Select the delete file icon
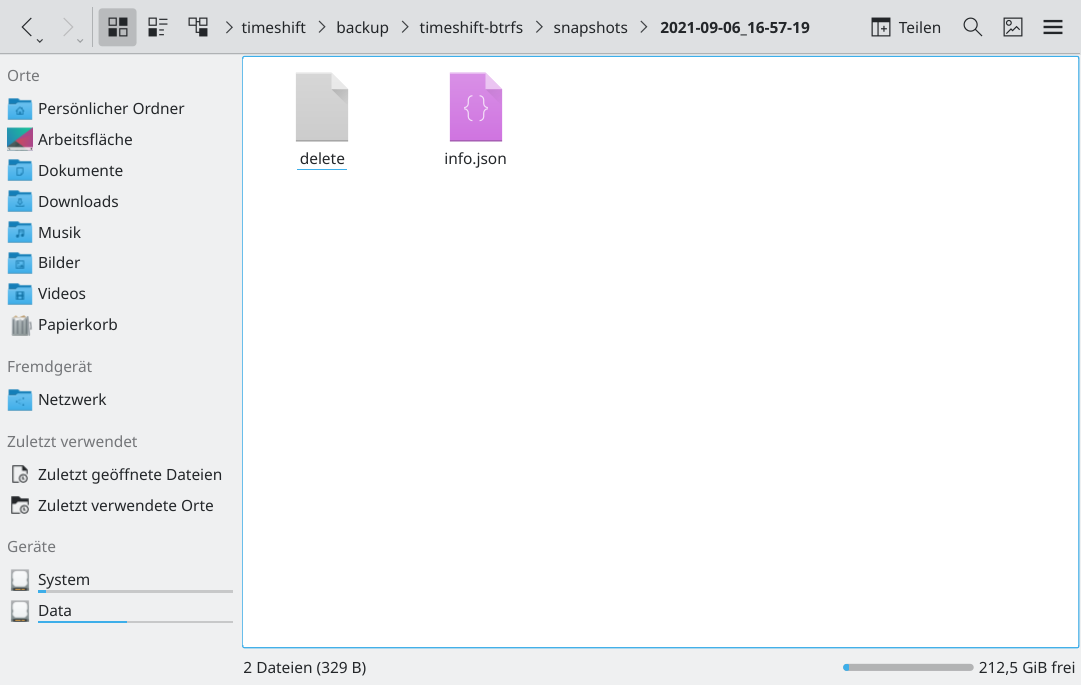The width and height of the screenshot is (1081, 685). pos(322,107)
